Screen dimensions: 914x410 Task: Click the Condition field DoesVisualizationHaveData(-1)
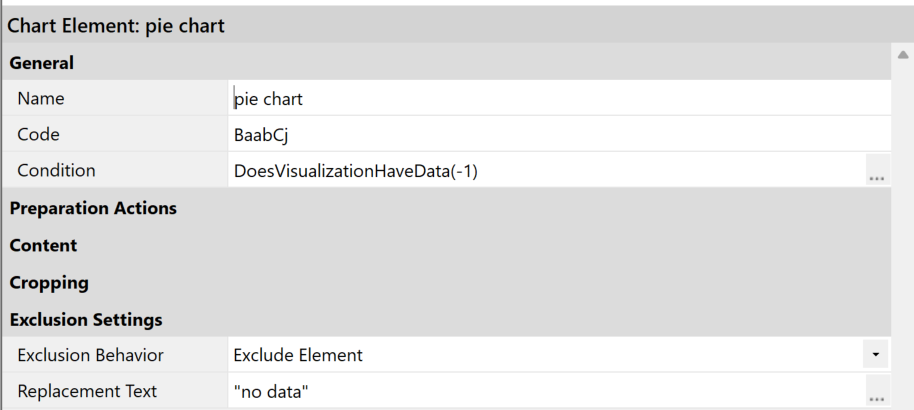pos(547,170)
